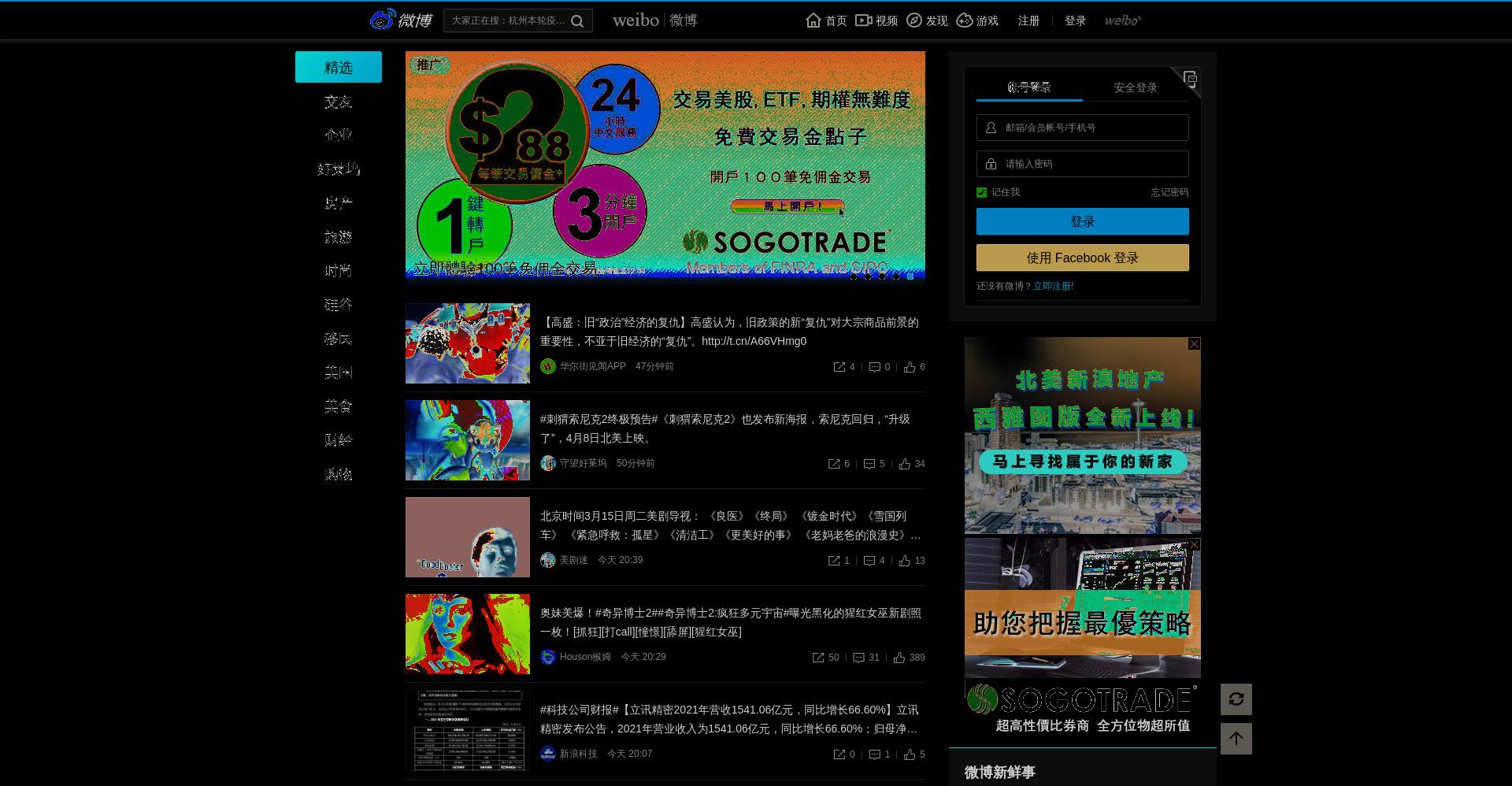
Task: Click the 请输入密码 password field
Action: pos(1083,164)
